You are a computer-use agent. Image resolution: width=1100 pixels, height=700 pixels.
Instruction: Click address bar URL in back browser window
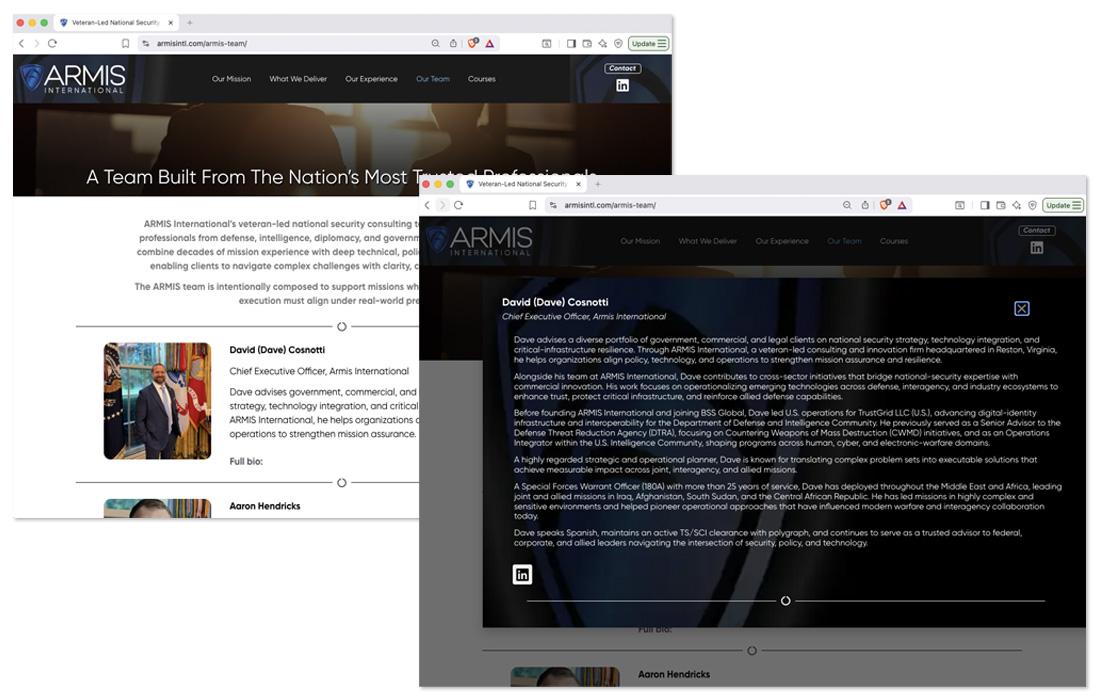[x=202, y=43]
